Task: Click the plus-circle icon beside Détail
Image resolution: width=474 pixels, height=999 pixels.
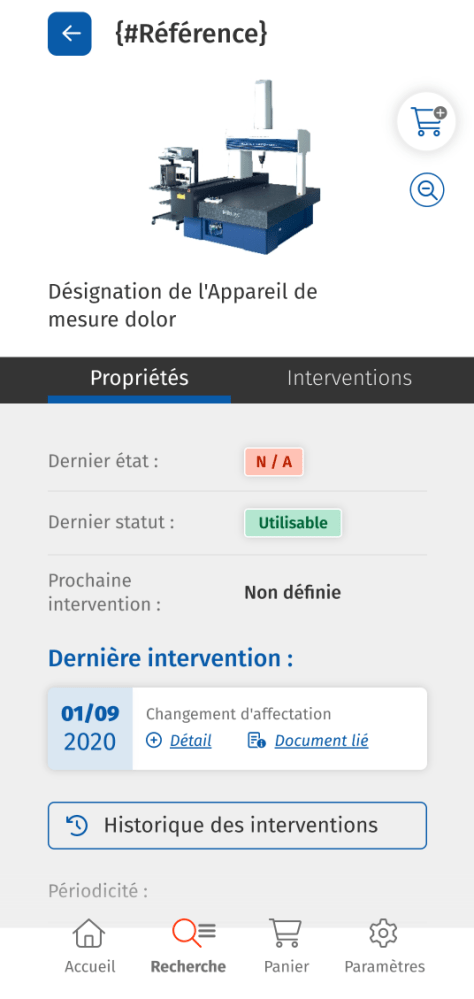Action: (154, 740)
